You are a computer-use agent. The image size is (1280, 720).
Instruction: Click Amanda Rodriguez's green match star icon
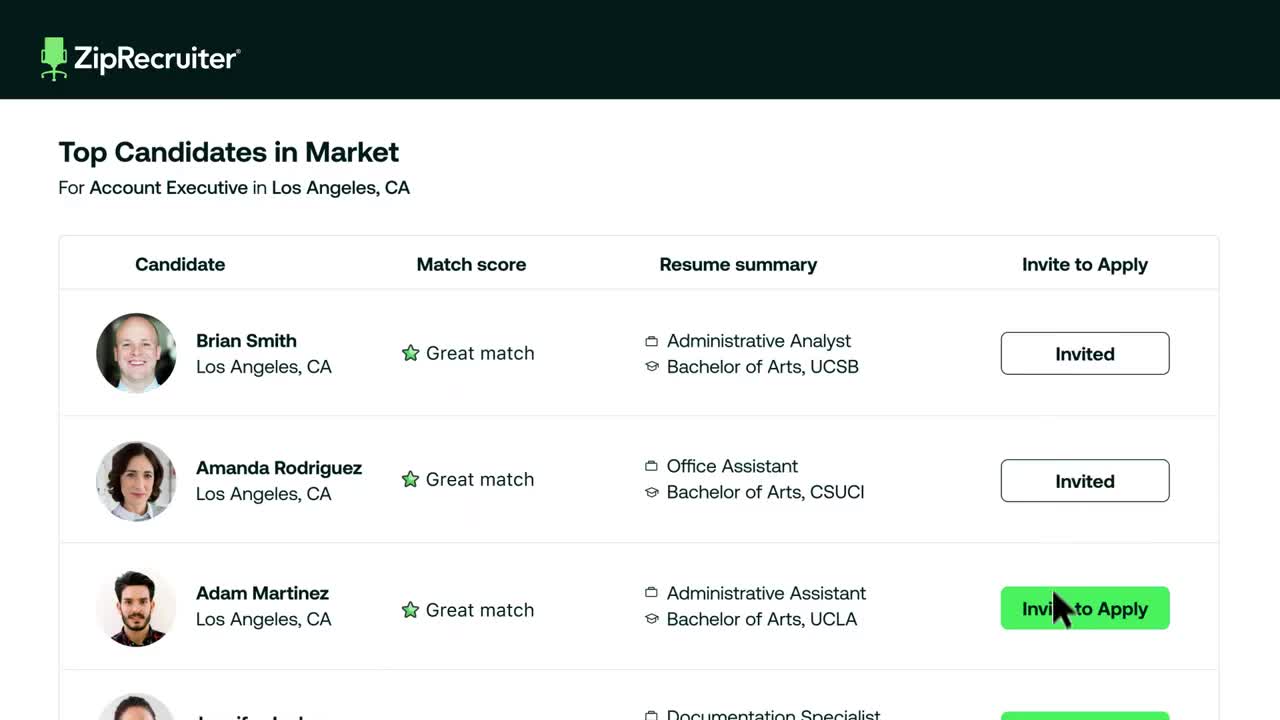[410, 480]
